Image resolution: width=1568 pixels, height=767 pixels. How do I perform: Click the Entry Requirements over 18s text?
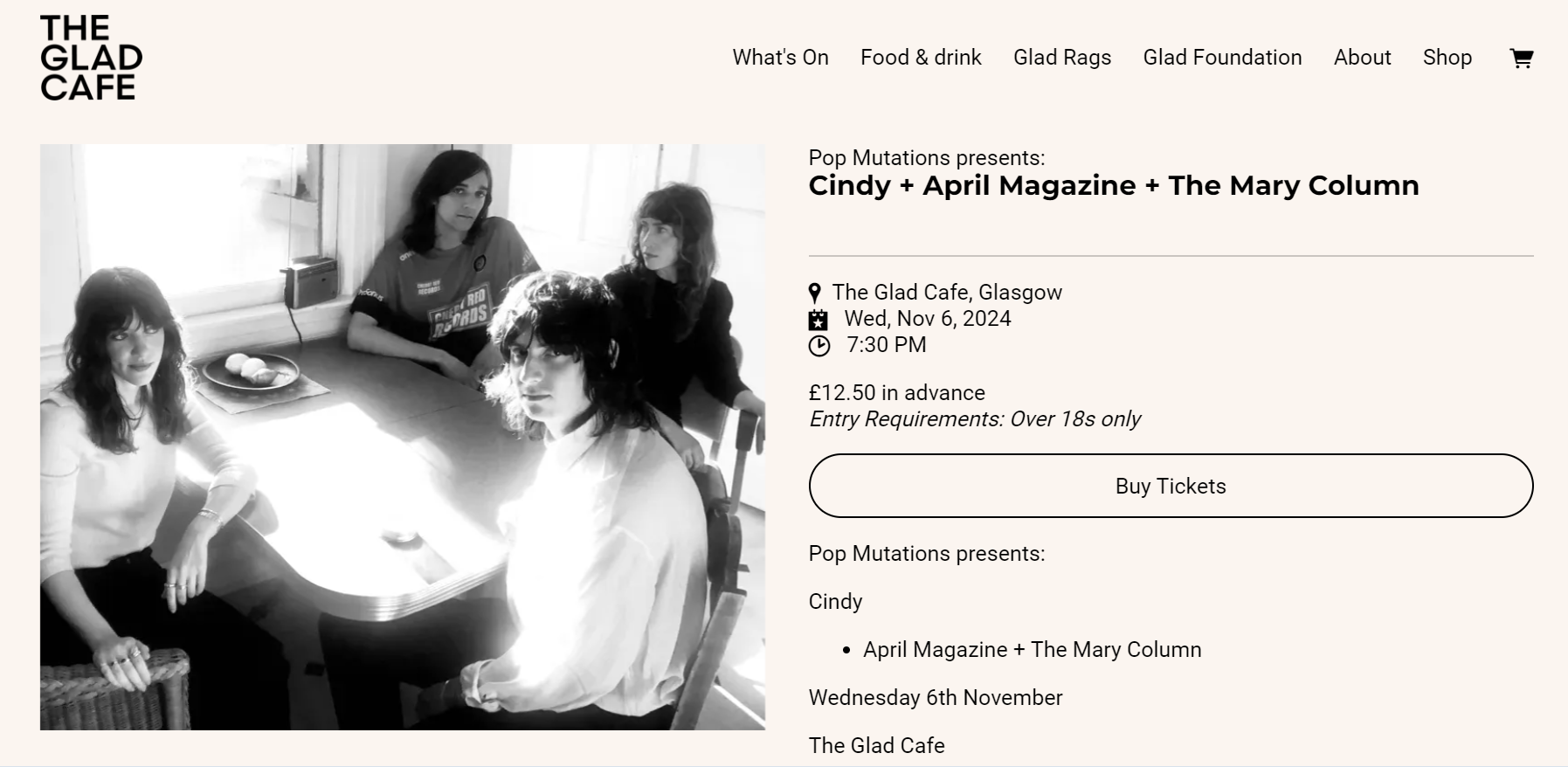tap(975, 419)
